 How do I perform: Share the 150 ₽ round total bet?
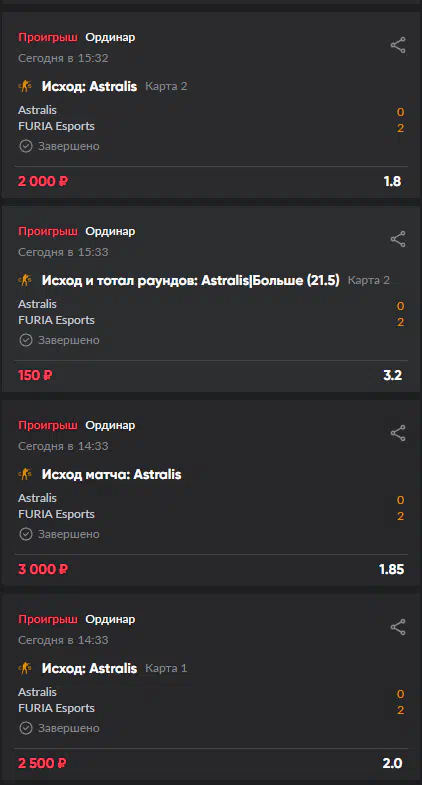tap(398, 239)
